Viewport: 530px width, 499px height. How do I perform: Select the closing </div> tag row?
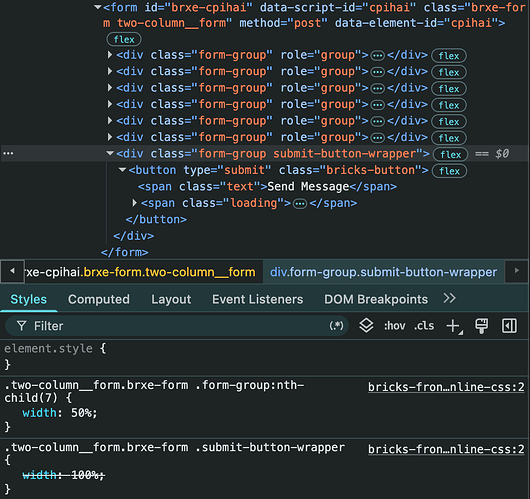[134, 236]
